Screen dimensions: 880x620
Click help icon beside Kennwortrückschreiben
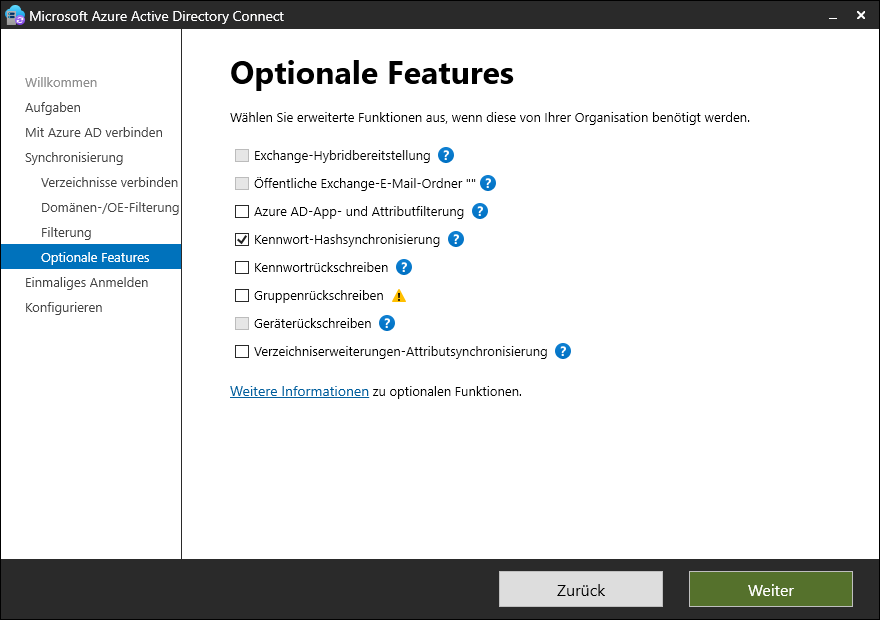click(404, 267)
